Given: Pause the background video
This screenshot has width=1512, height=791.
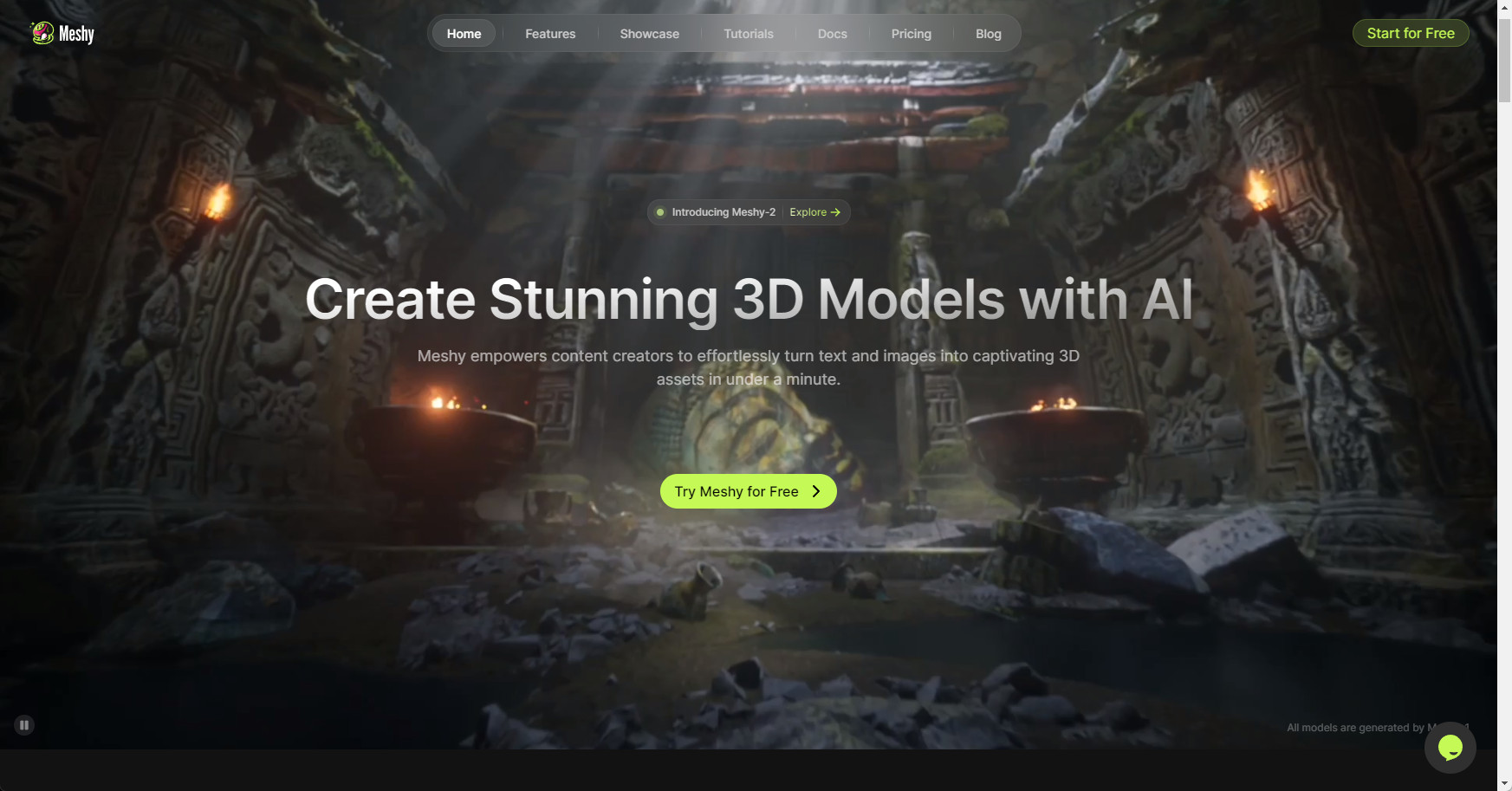Looking at the screenshot, I should [24, 725].
